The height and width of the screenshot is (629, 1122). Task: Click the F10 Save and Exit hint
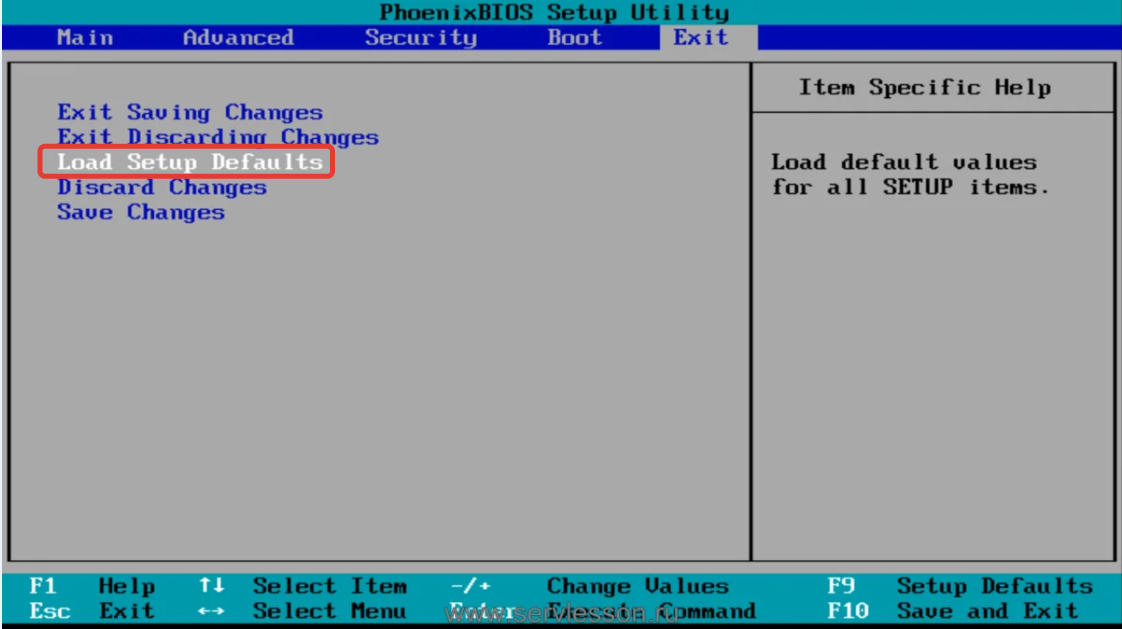pos(953,611)
